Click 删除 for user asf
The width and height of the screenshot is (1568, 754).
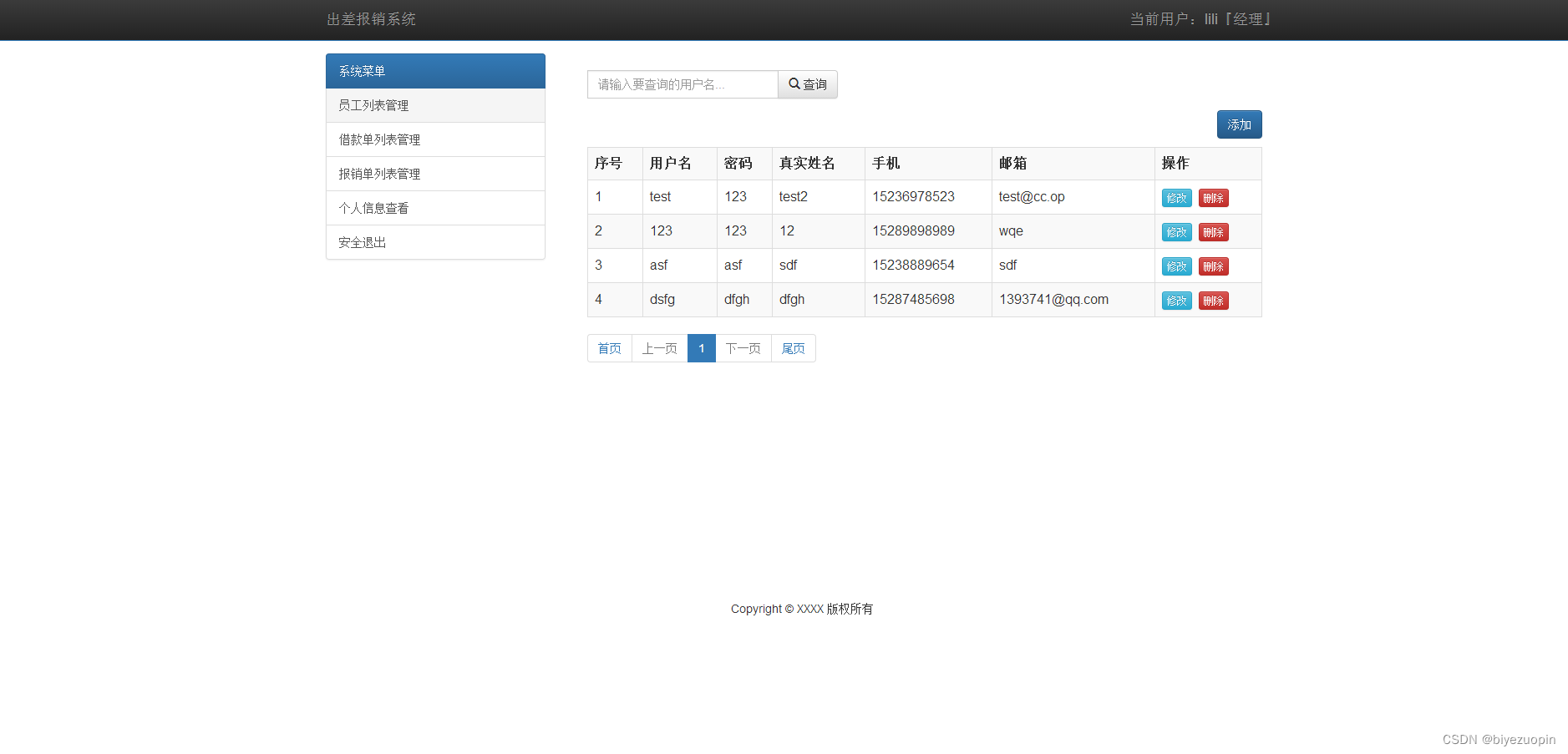coord(1213,266)
